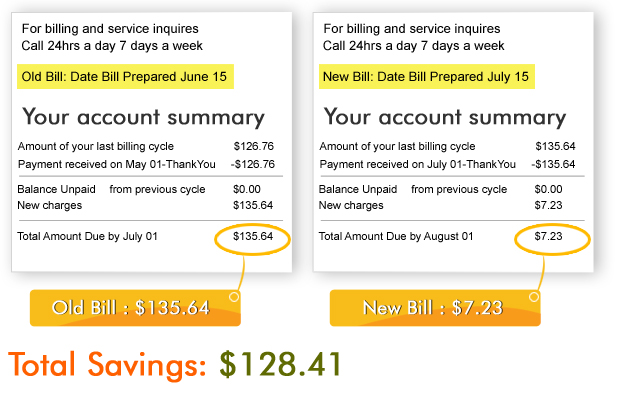
Task: Click the orange Old Bill : $135.64 banner
Action: [135, 308]
